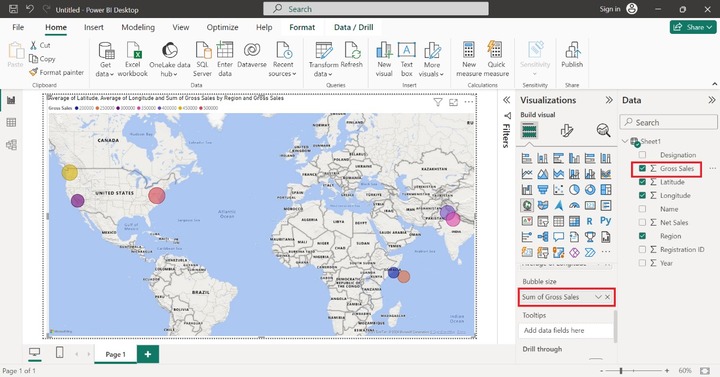
Task: Select the Treemap visual
Action: [606, 190]
